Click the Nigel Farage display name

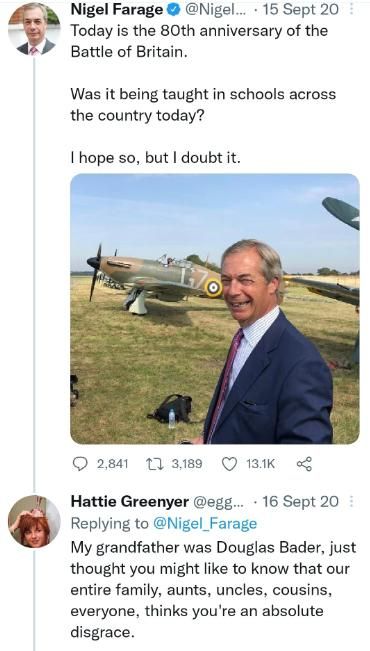117,9
